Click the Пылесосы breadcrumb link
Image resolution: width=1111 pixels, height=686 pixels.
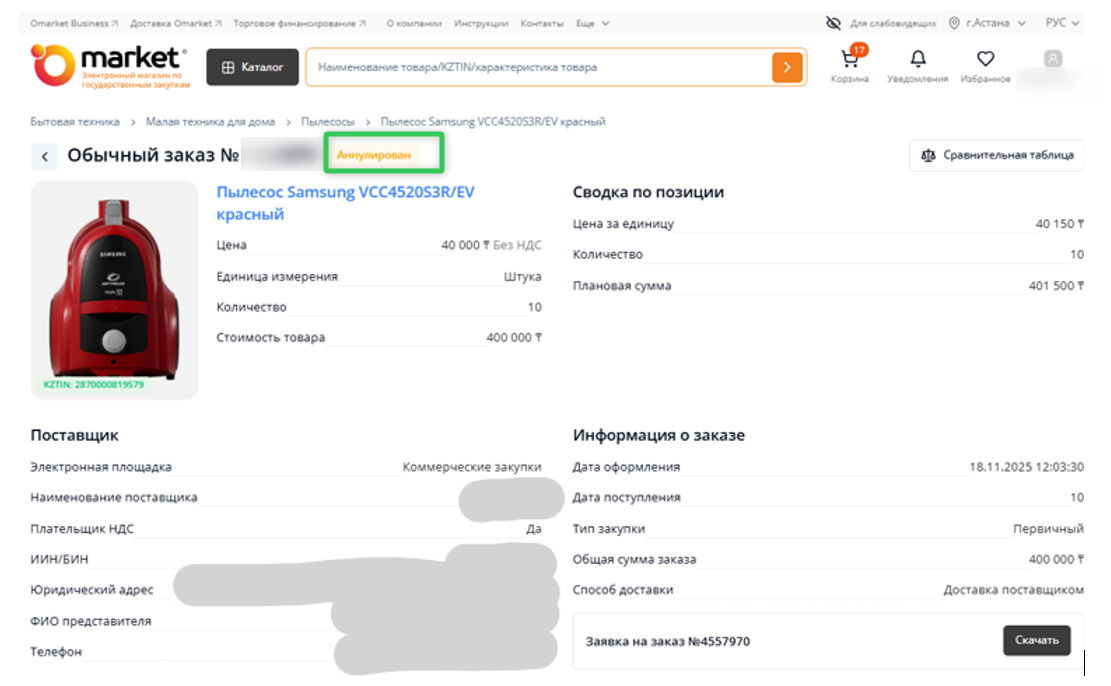coord(328,122)
